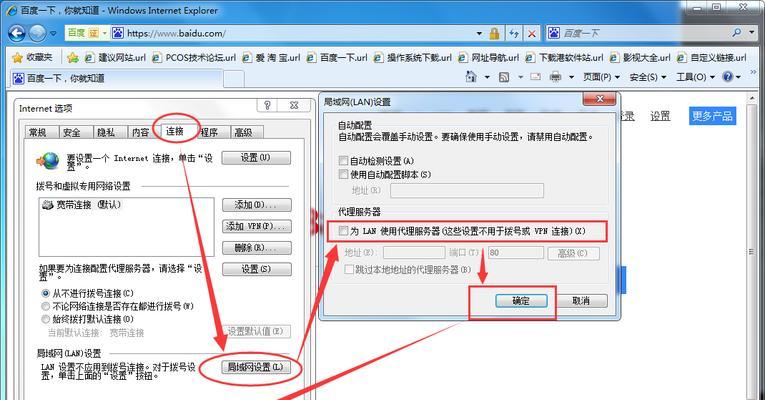Click the blue Help question mark icon
The image size is (765, 400).
(728, 77)
